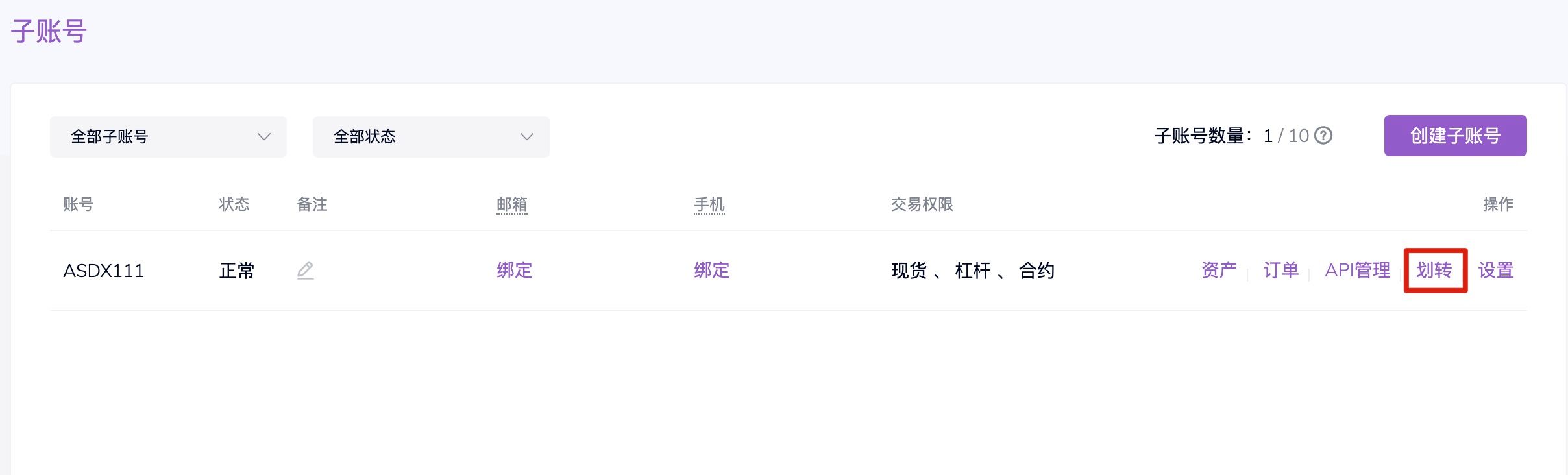Expand the 全部状态 filter dropdown
This screenshot has height=475, width=1568.
click(431, 137)
